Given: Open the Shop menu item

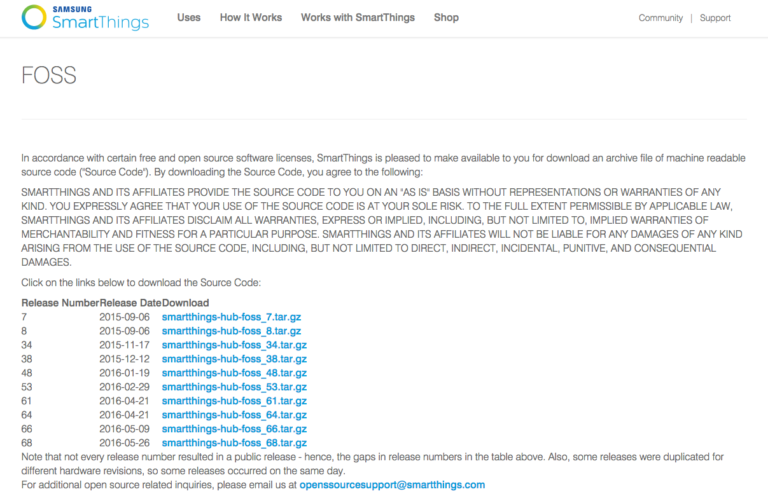Looking at the screenshot, I should (446, 18).
